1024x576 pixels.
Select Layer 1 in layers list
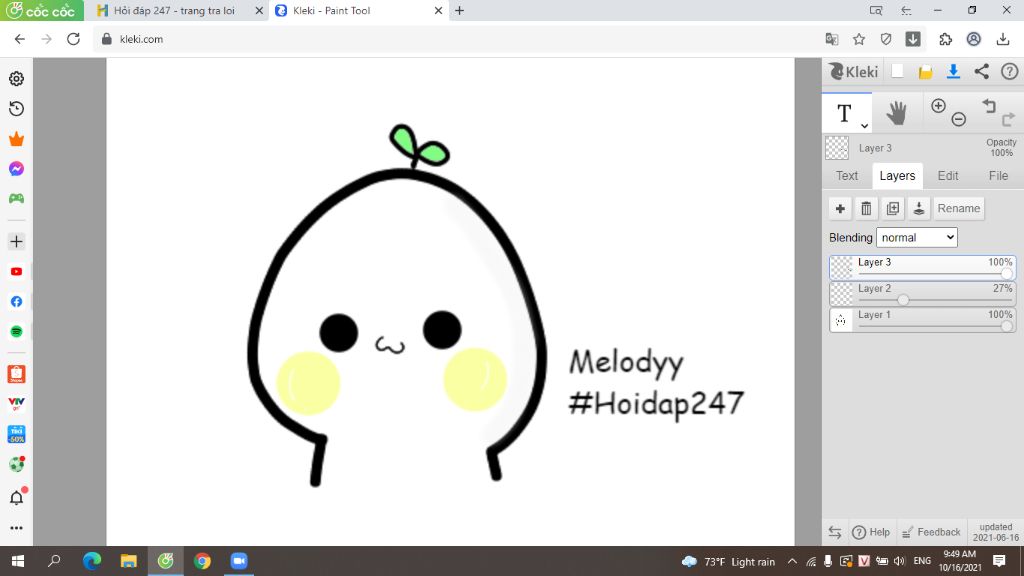(922, 320)
